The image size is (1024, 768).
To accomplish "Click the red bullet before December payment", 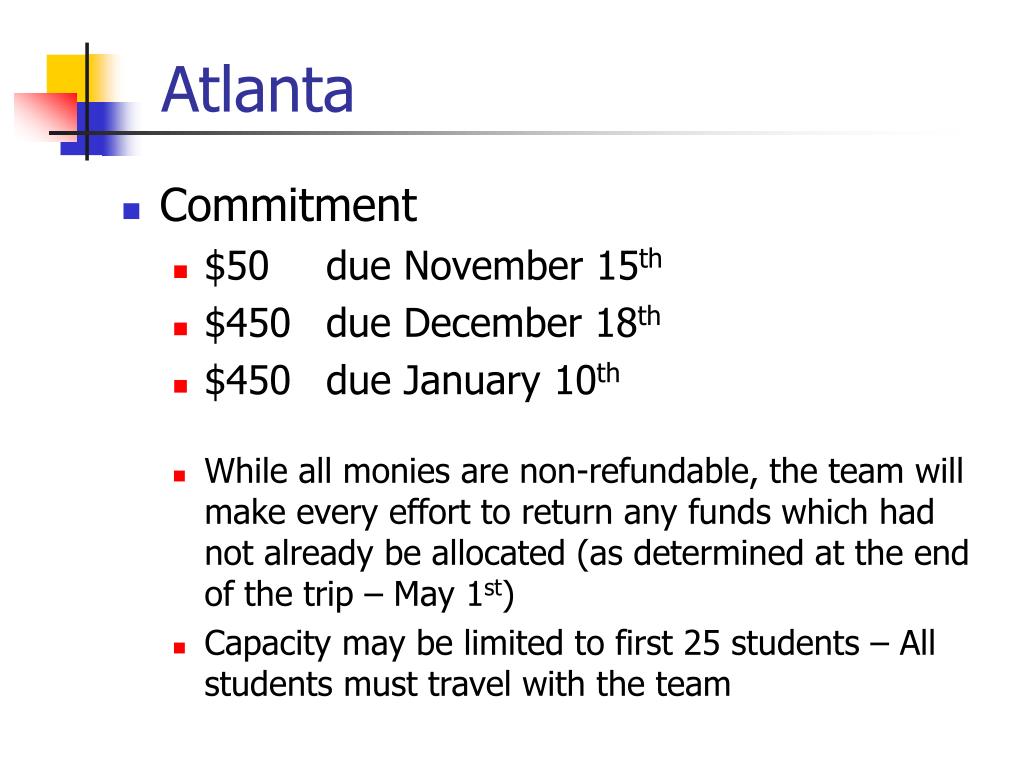I will pos(181,328).
